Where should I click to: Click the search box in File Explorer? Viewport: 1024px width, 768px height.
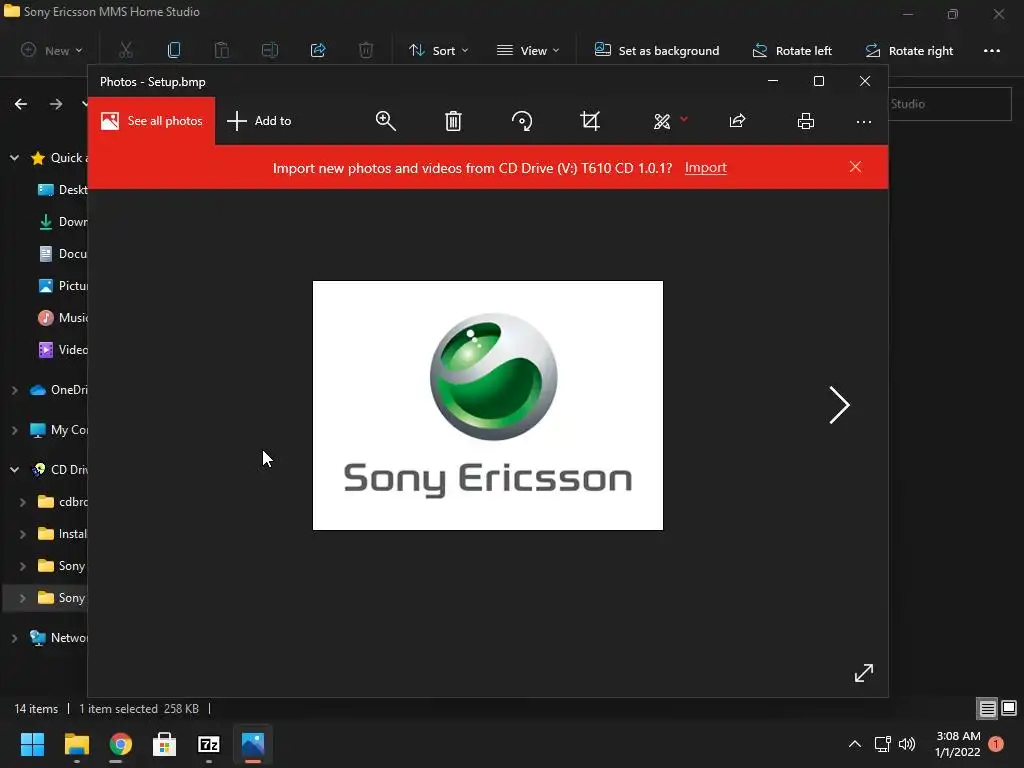tap(950, 104)
